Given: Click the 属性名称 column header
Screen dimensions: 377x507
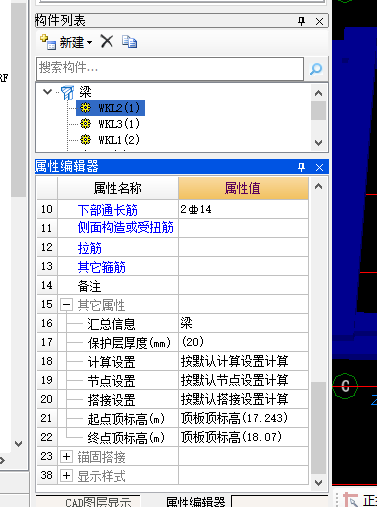Looking at the screenshot, I should tap(118, 188).
